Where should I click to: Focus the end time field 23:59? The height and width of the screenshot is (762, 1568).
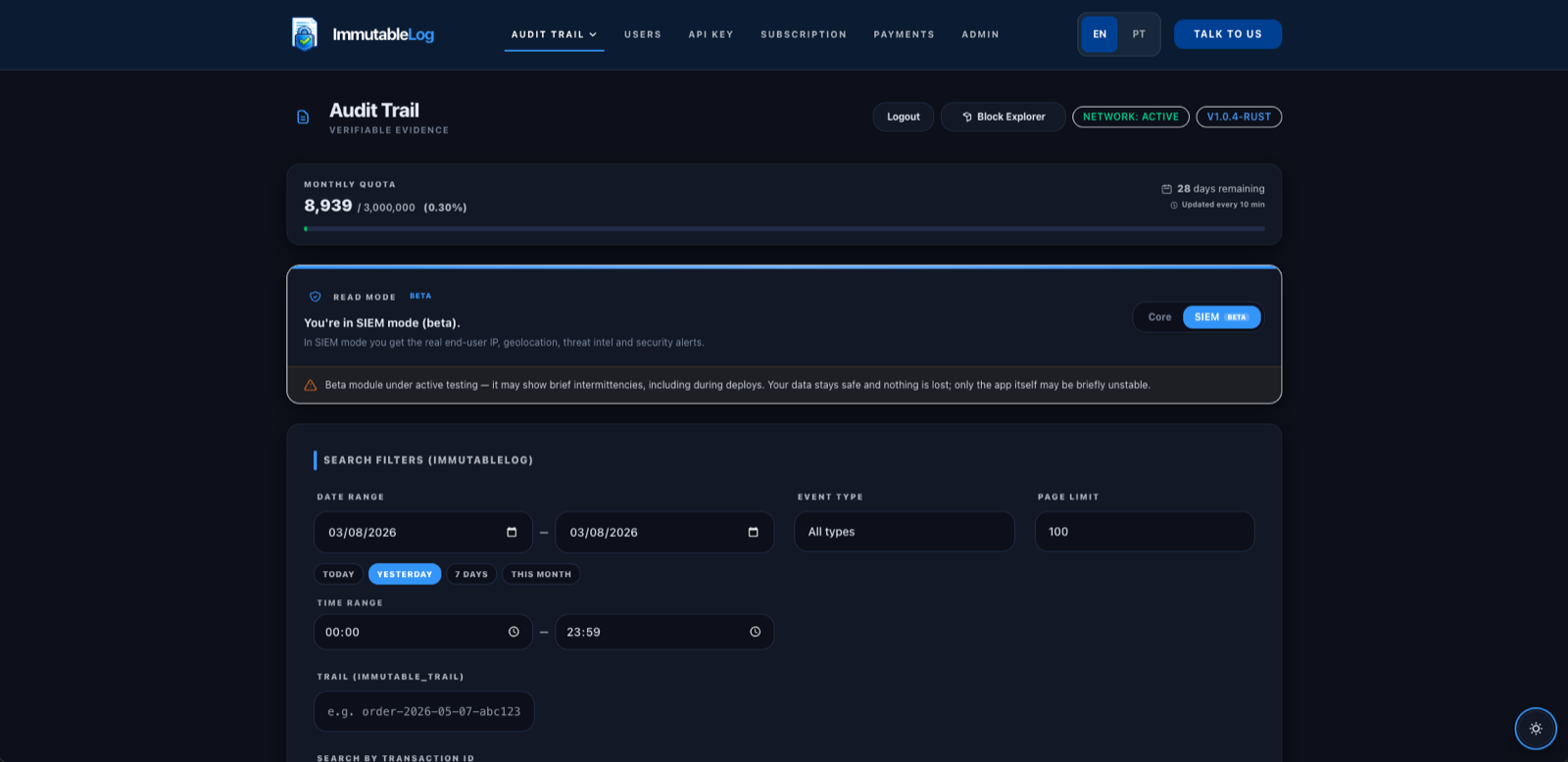pos(664,632)
